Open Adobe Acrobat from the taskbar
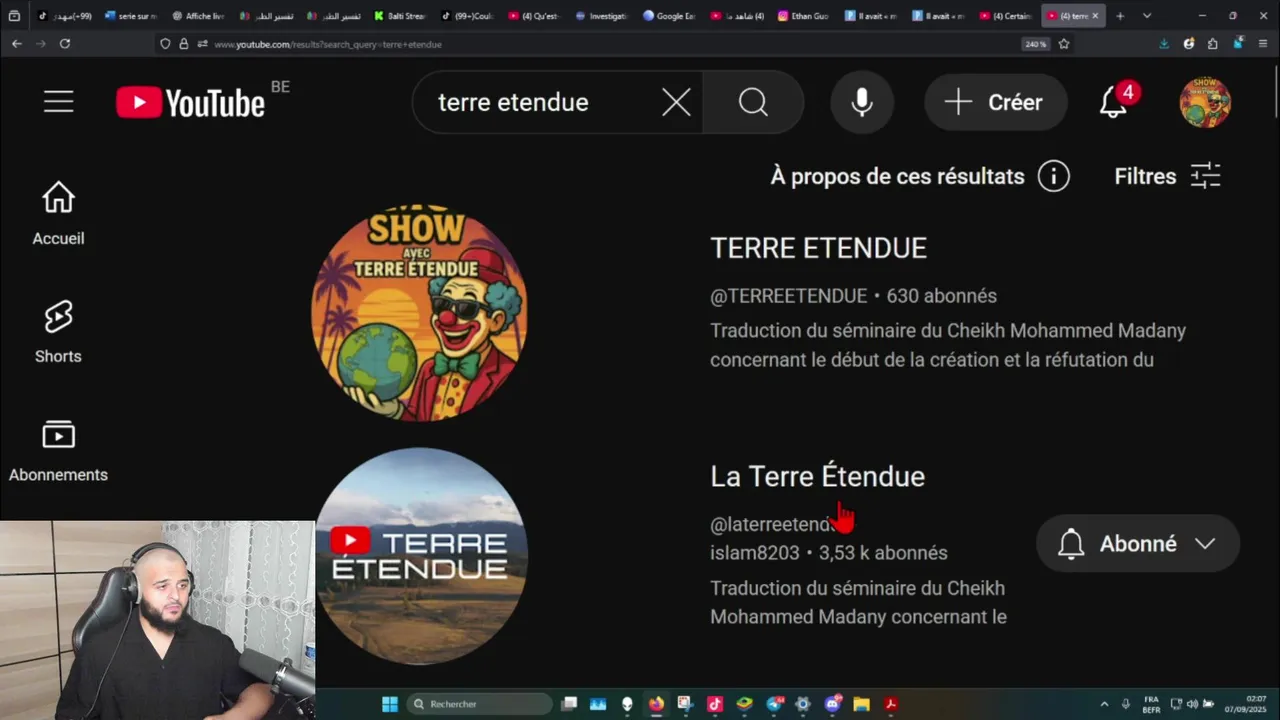1280x720 pixels. tap(890, 704)
